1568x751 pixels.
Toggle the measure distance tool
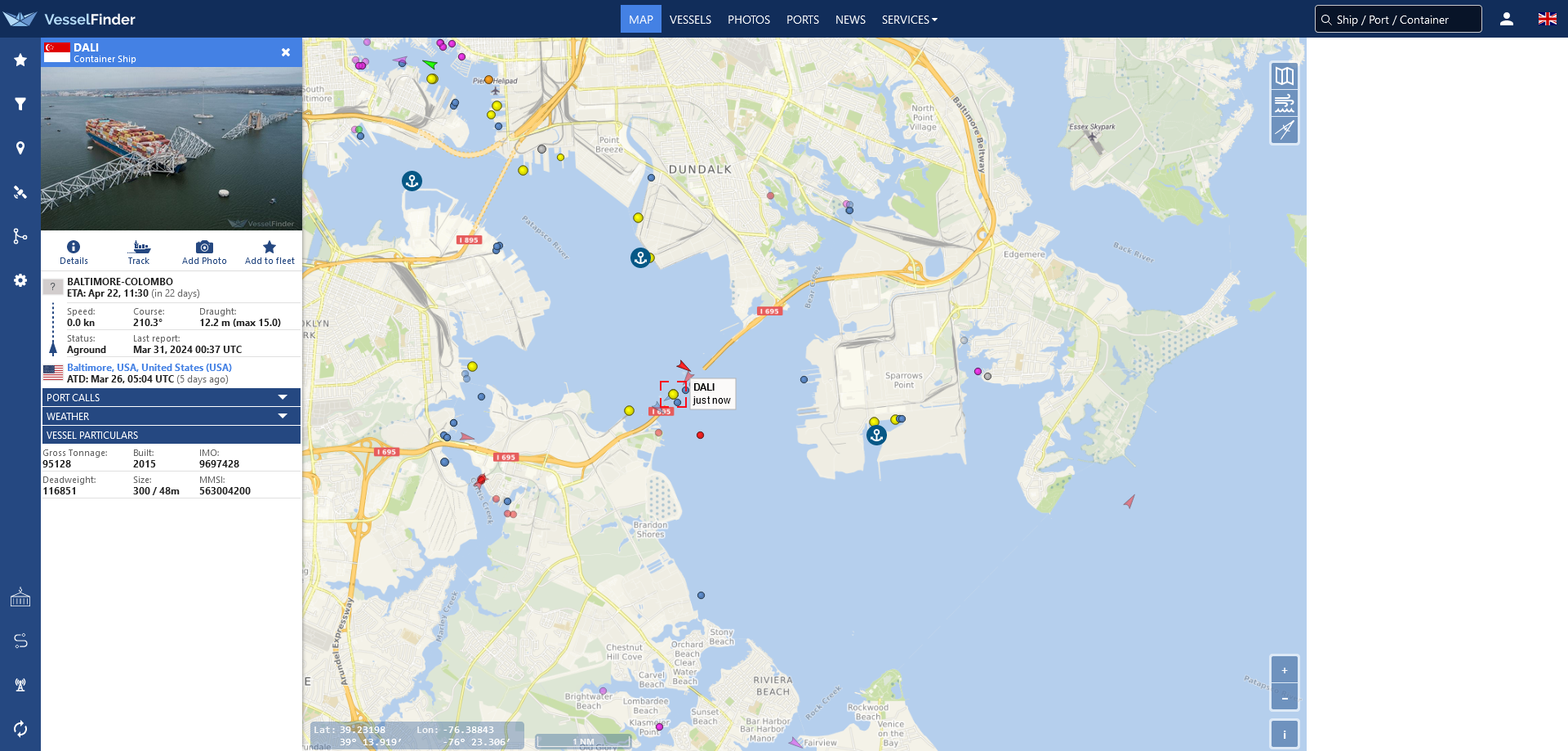(1285, 130)
